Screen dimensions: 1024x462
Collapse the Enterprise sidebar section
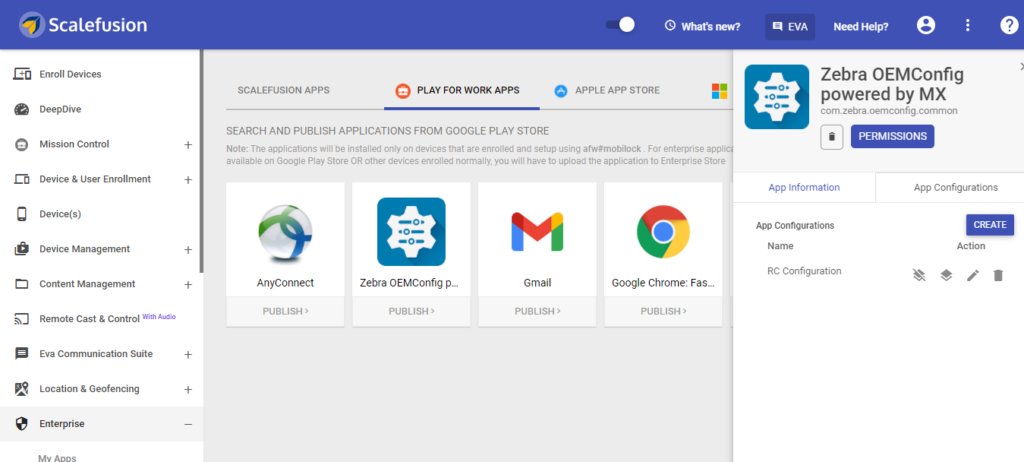[188, 424]
